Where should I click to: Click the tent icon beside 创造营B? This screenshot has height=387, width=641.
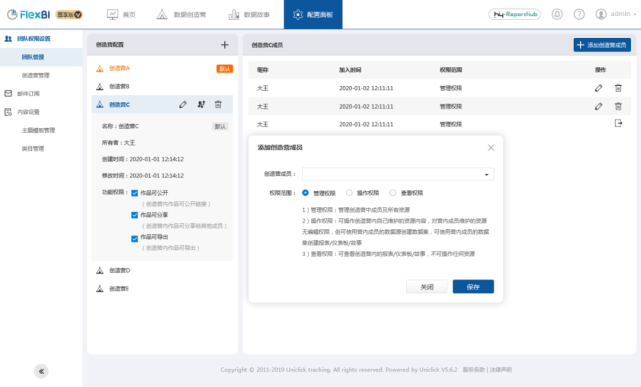pos(100,87)
